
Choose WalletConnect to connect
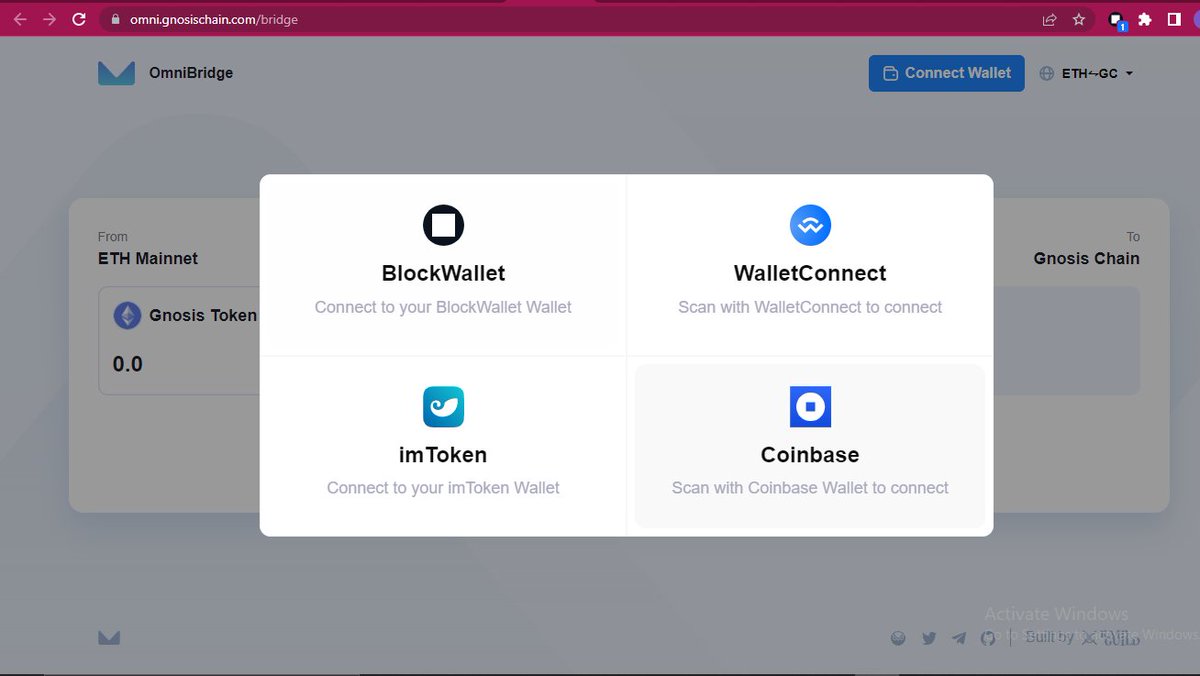click(x=810, y=266)
